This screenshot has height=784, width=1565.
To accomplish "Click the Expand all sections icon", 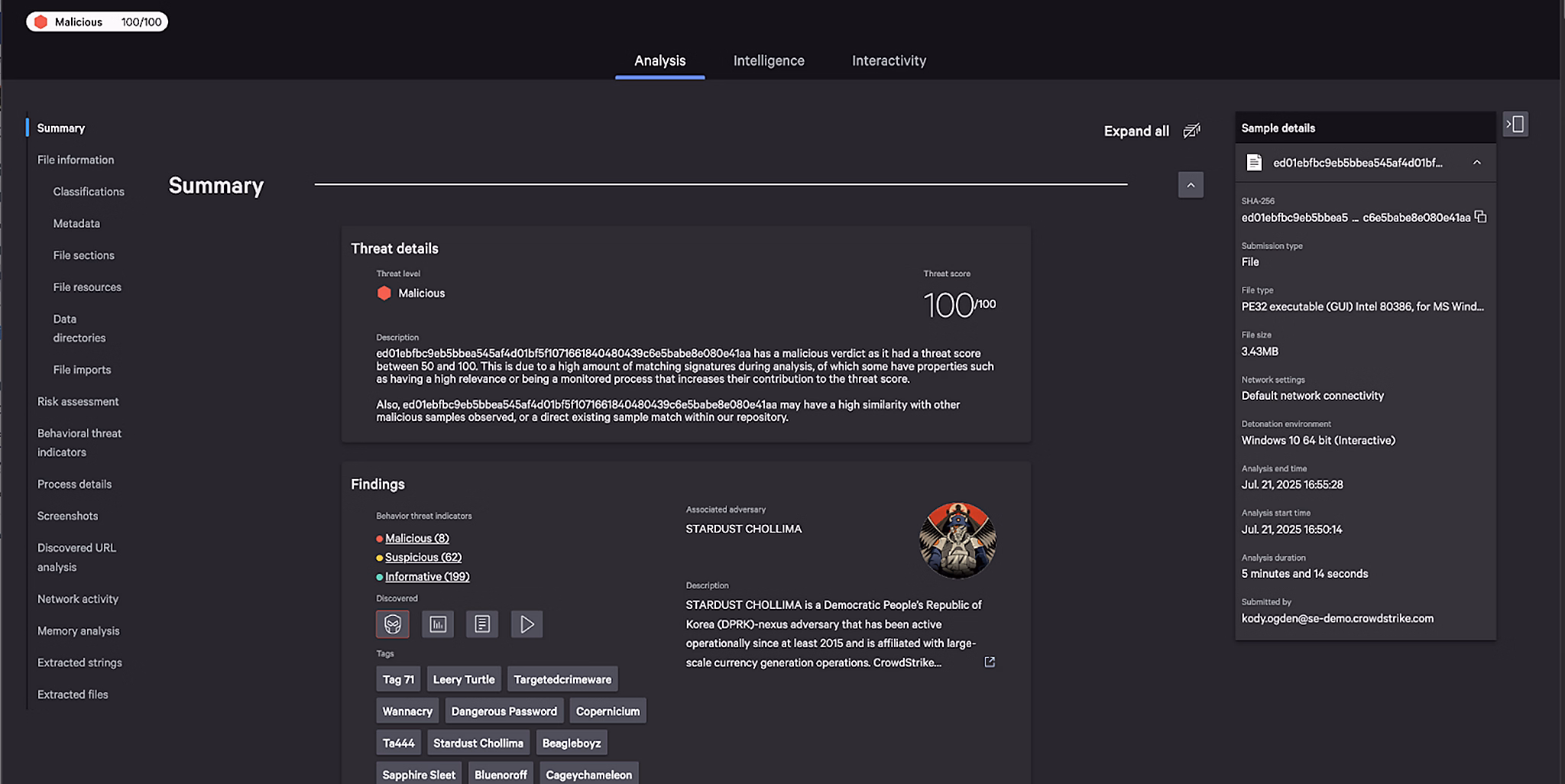I will [1192, 131].
